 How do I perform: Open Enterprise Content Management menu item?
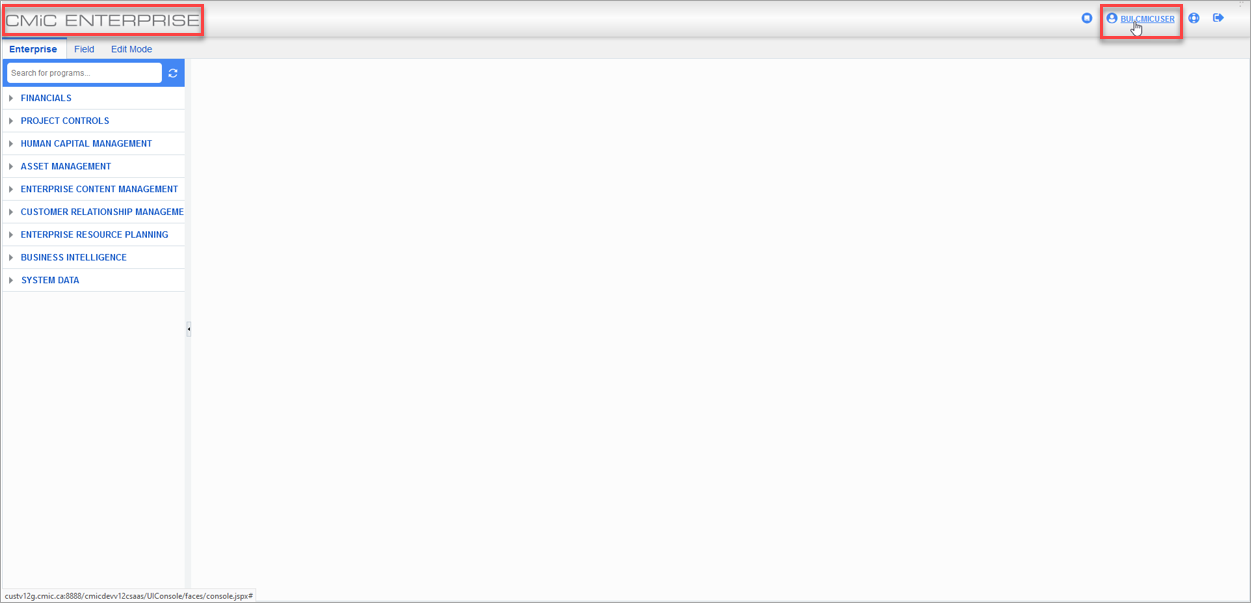(99, 189)
